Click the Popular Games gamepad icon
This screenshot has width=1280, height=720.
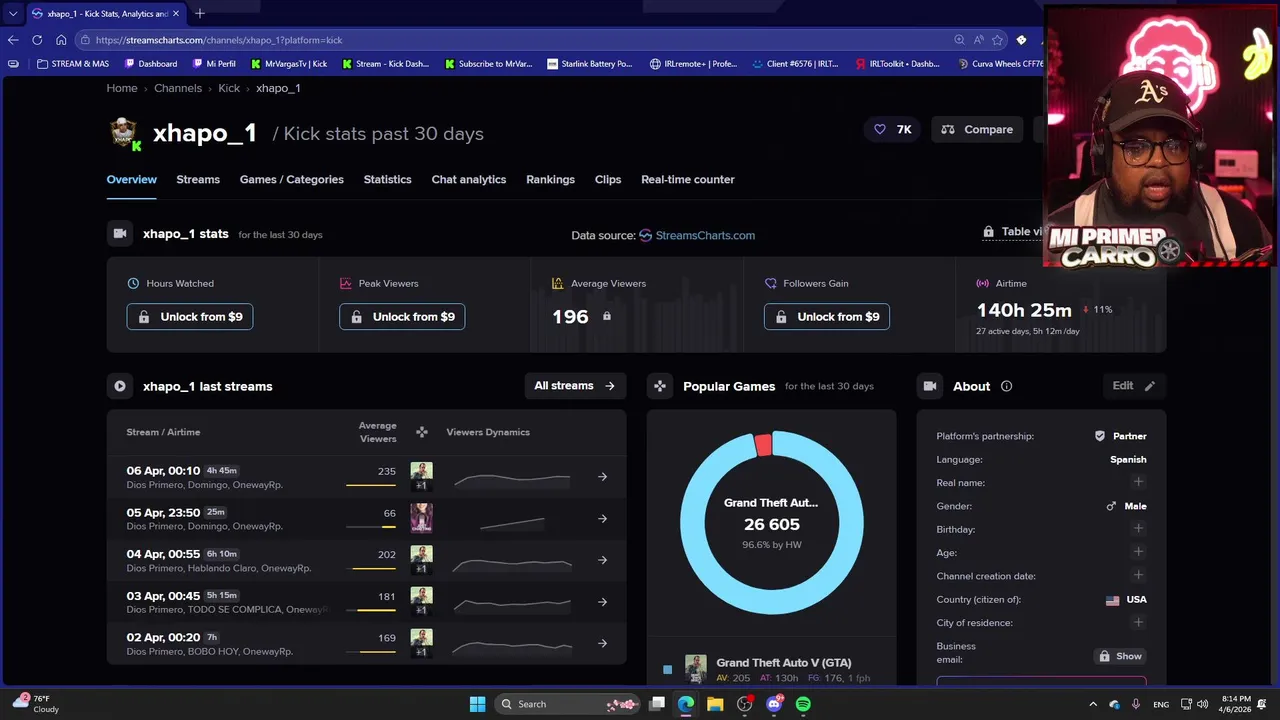coord(659,386)
